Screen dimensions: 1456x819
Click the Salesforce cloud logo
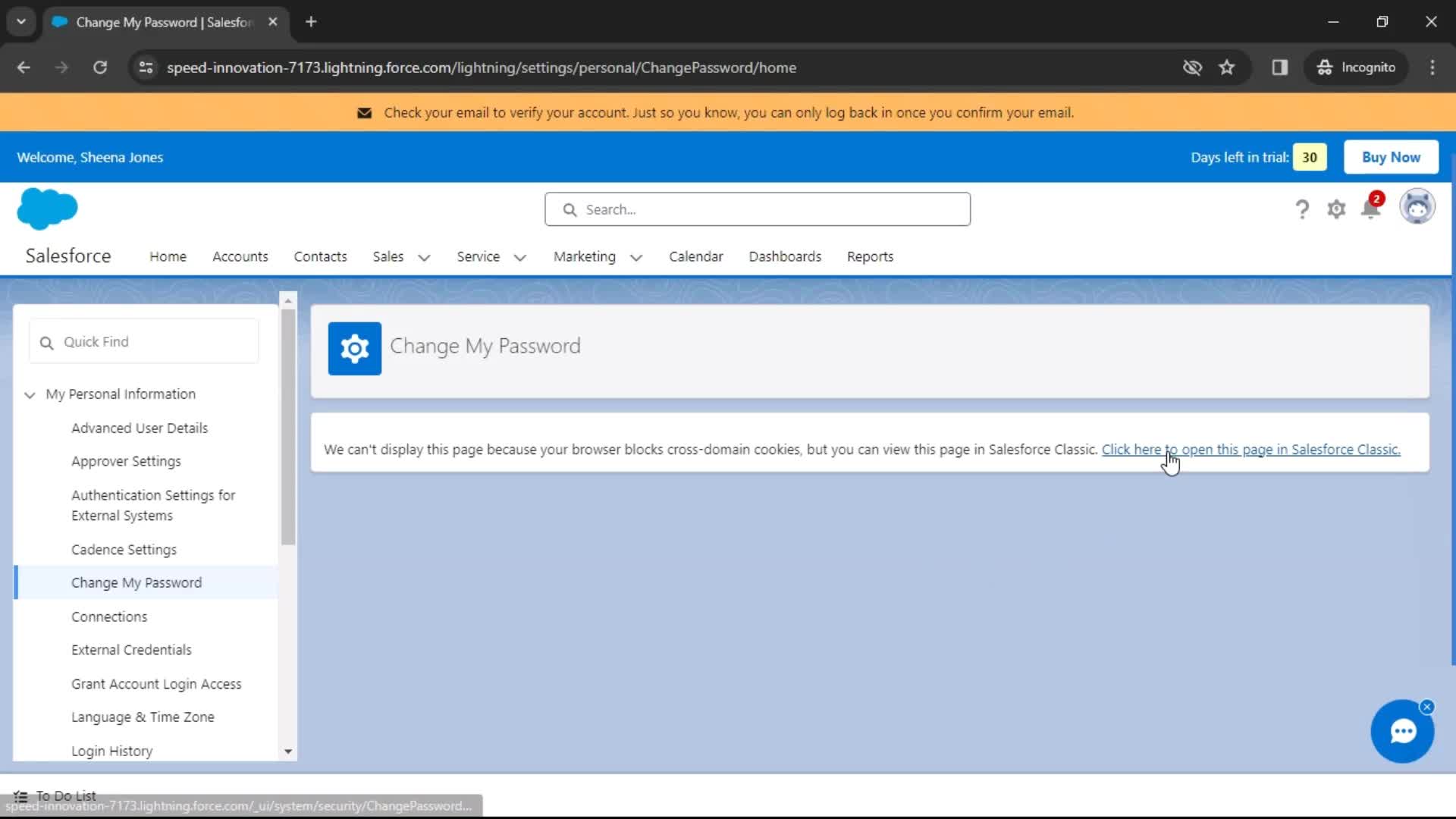pos(47,209)
